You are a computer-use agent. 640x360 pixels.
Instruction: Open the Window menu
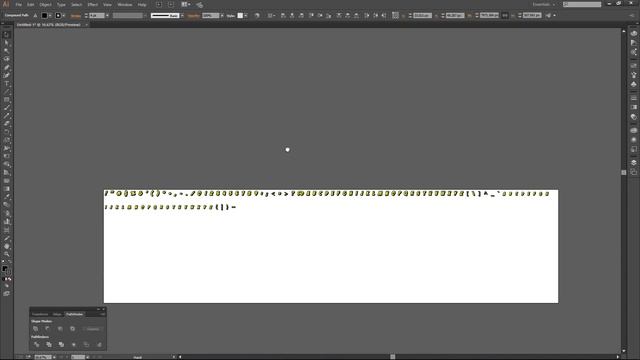click(125, 4)
